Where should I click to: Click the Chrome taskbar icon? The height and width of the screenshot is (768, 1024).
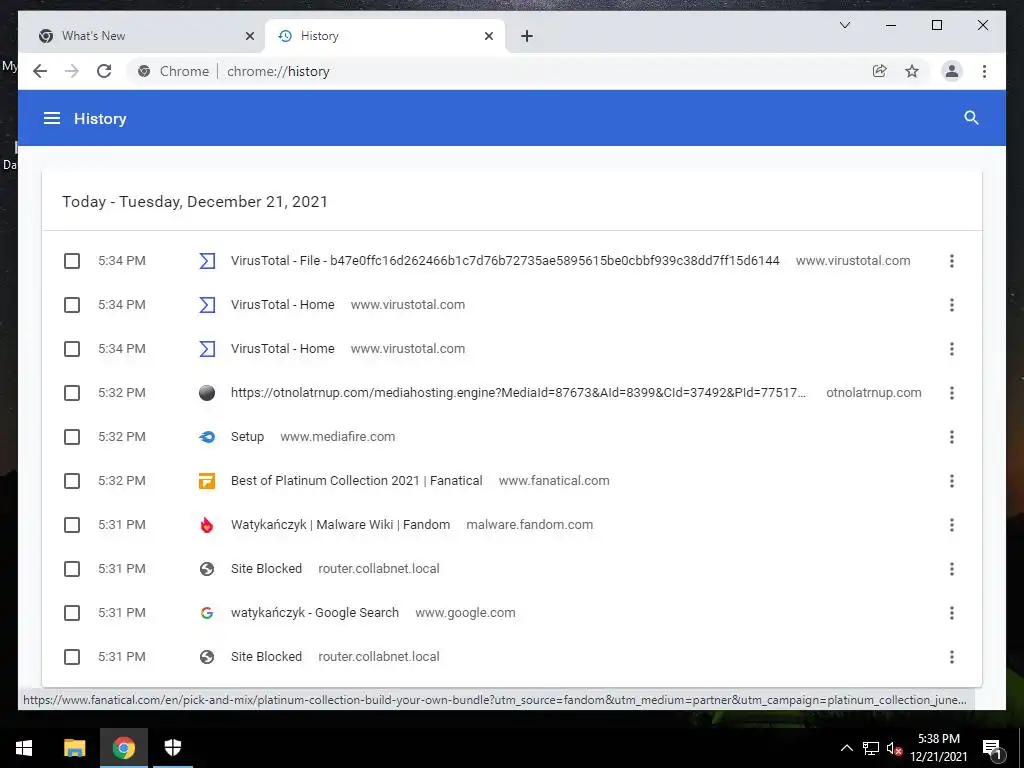123,748
